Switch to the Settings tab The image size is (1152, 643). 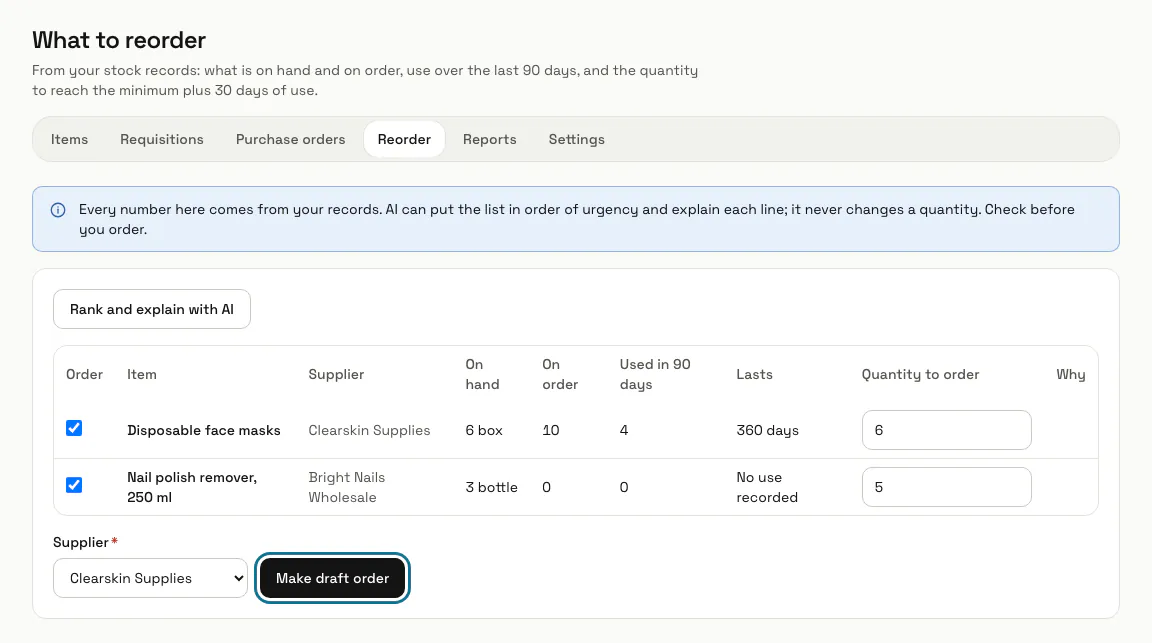pos(577,140)
